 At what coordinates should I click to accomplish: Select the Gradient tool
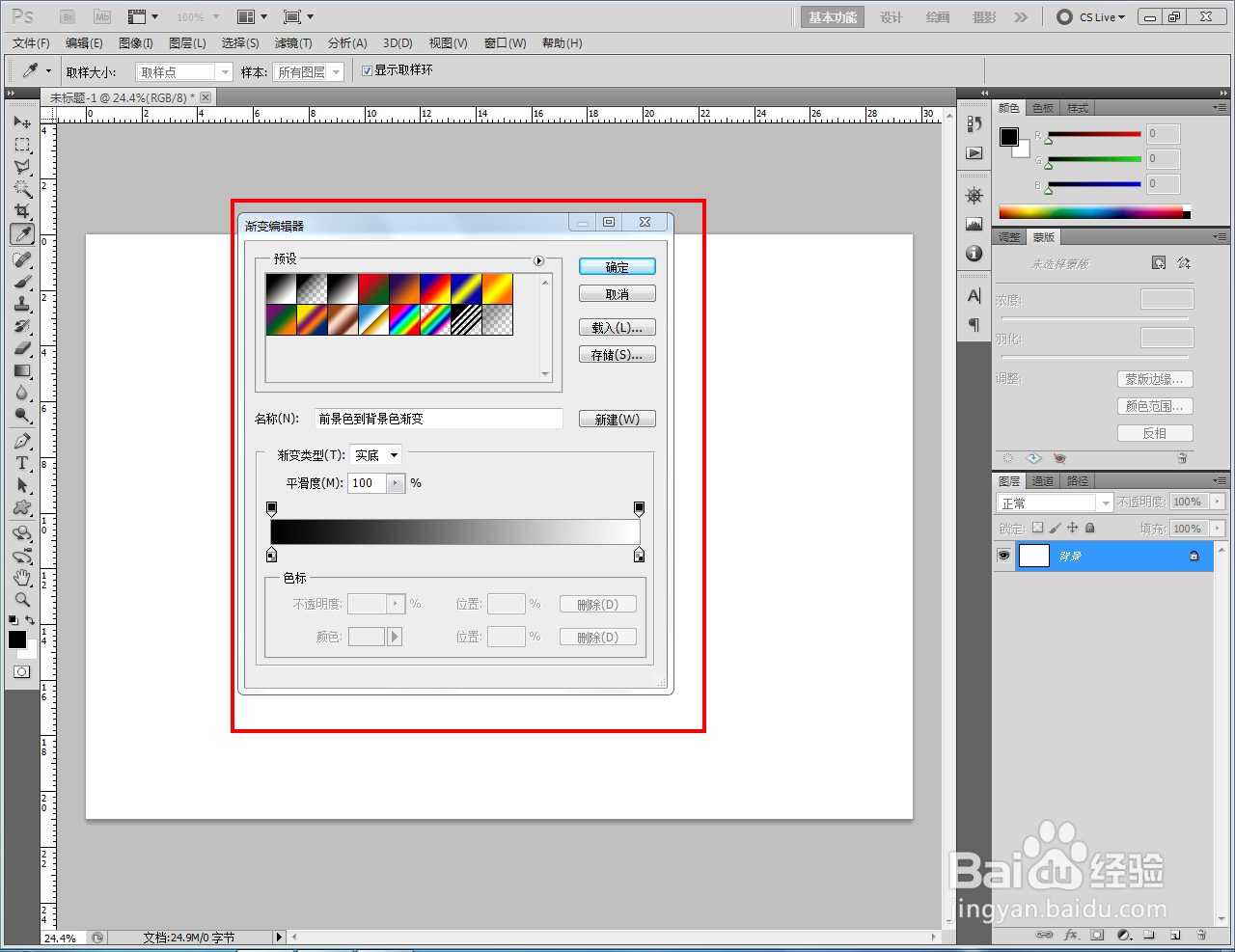22,371
